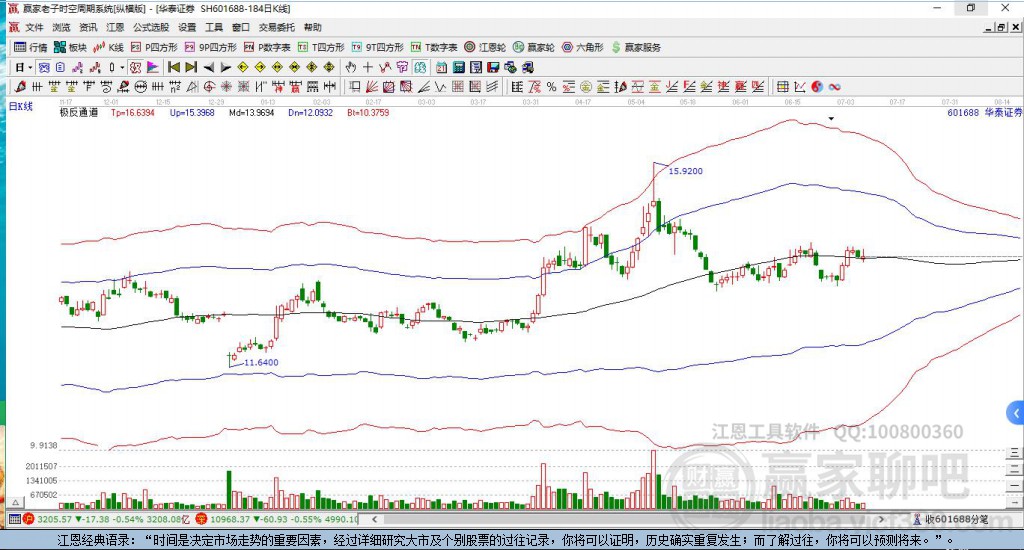Click the 极反通道 indicator name
The height and width of the screenshot is (550, 1024).
(x=78, y=112)
